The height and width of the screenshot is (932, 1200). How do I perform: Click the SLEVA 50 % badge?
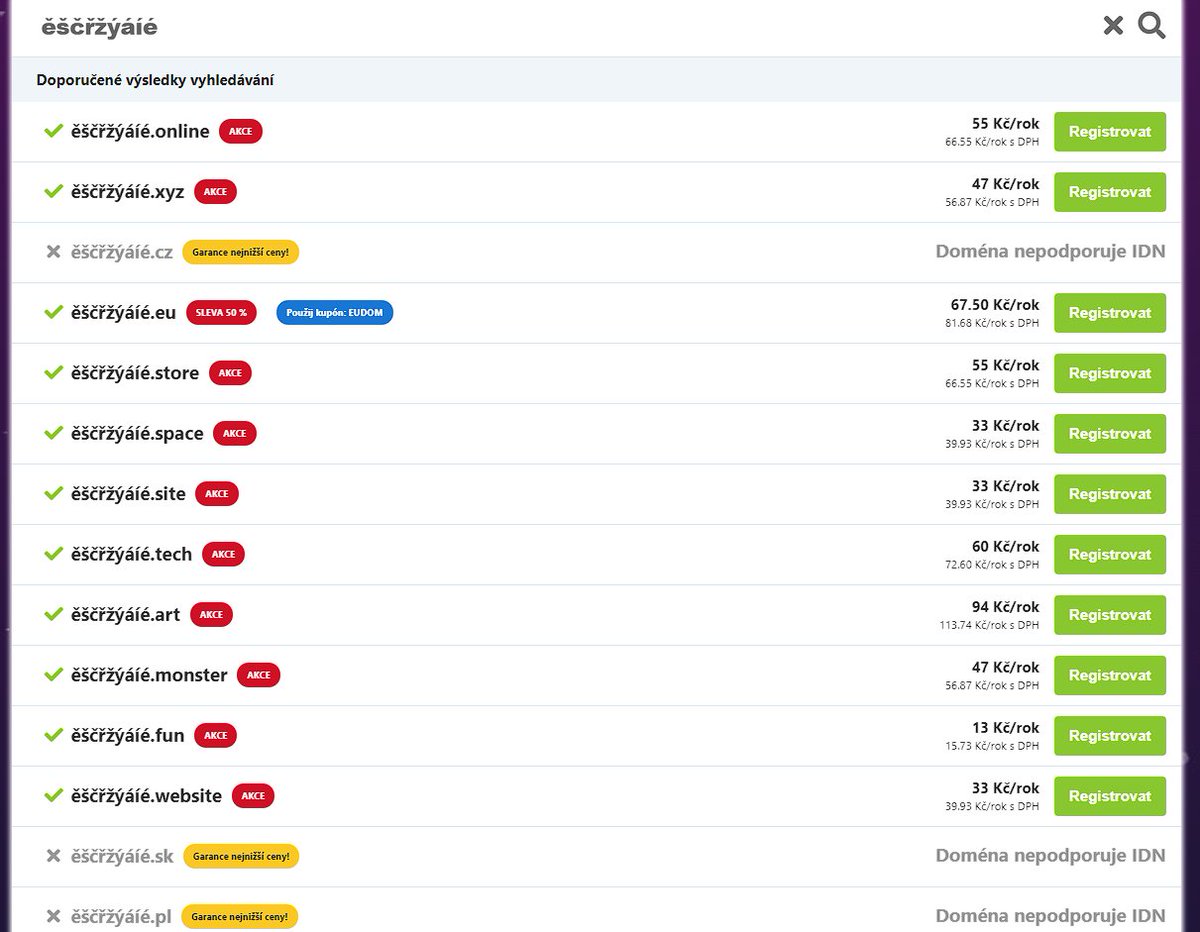tap(221, 312)
